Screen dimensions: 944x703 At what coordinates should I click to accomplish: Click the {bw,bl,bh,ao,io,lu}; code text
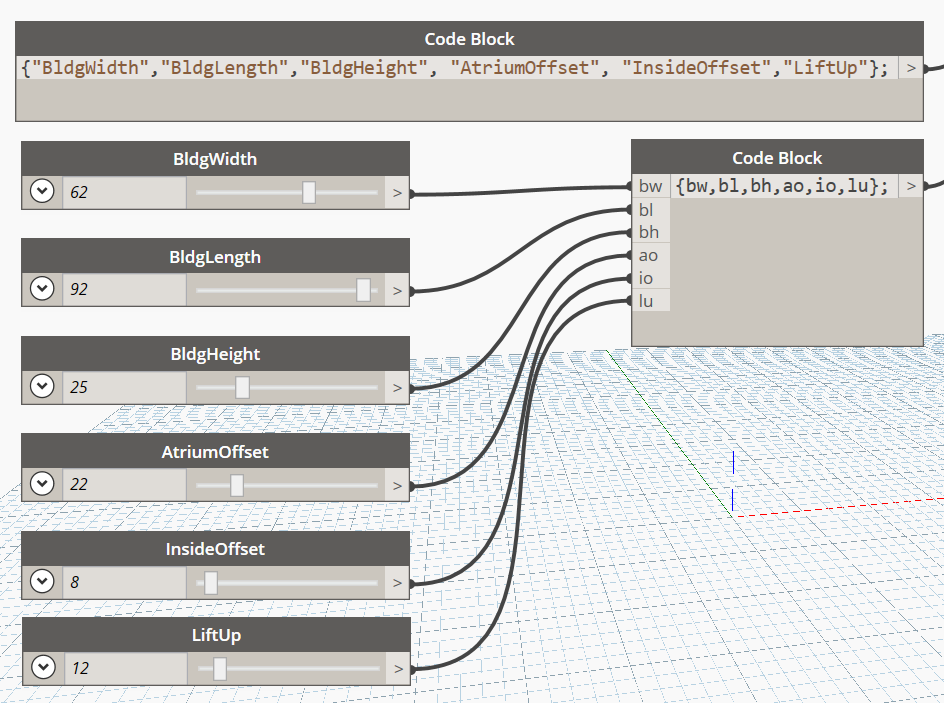tap(782, 186)
